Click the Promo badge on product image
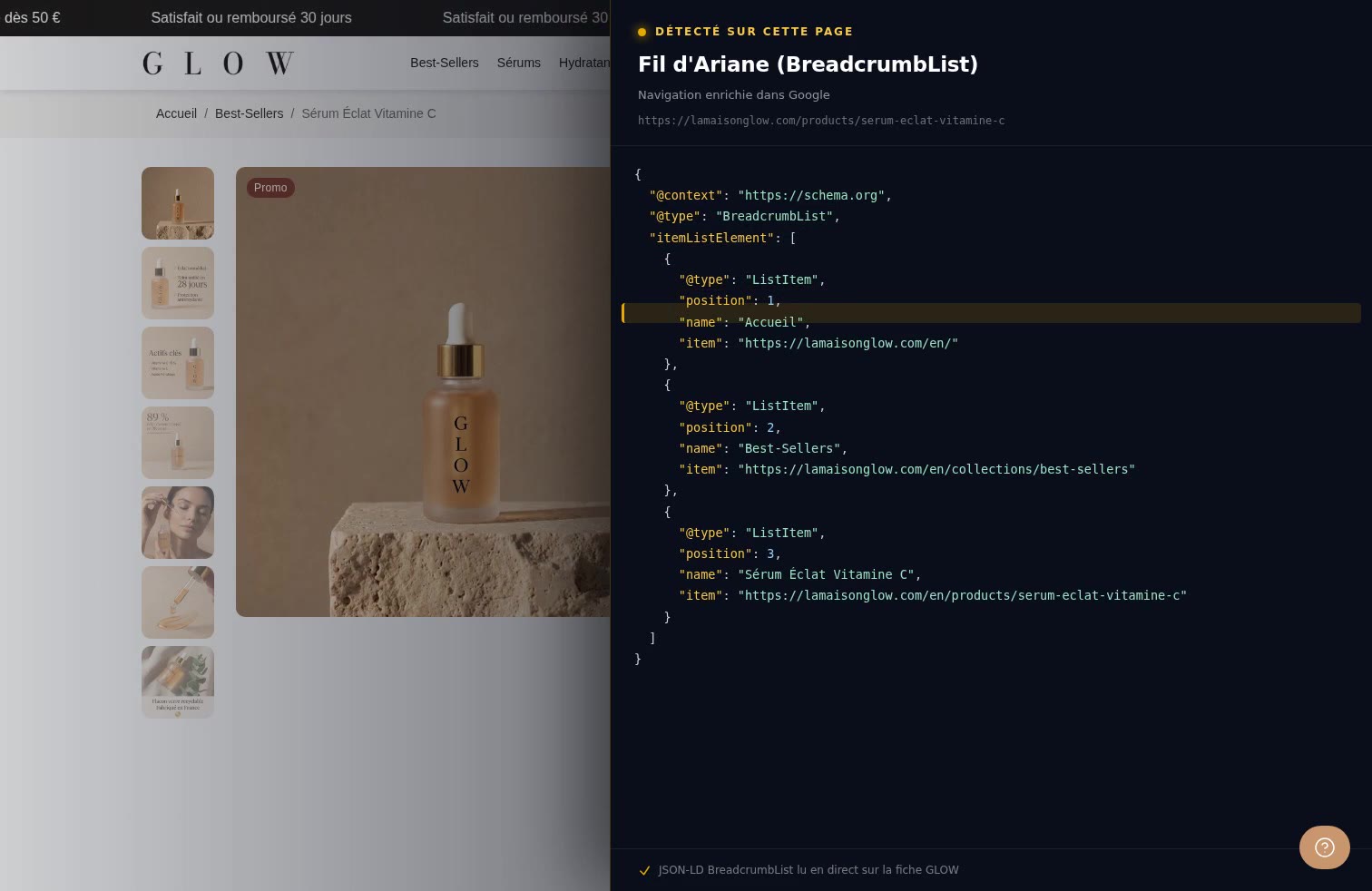The image size is (1372, 891). coord(270,188)
